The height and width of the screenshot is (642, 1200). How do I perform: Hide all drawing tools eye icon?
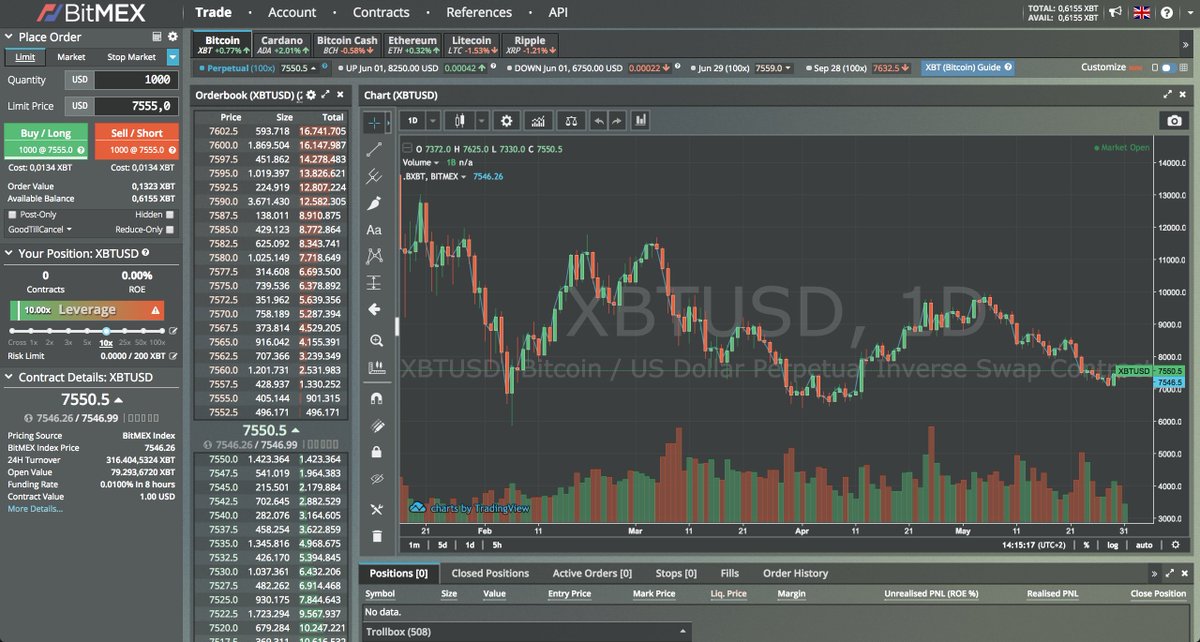pyautogui.click(x=376, y=479)
